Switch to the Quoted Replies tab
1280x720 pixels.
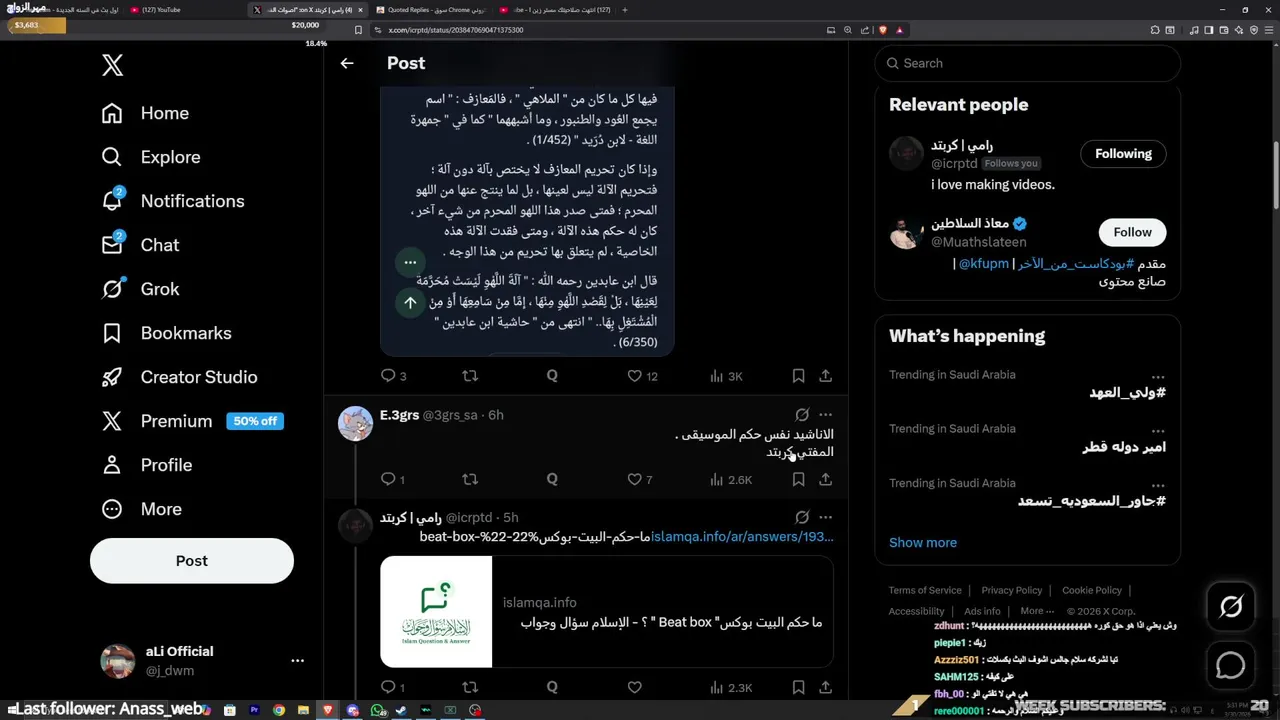pos(430,10)
